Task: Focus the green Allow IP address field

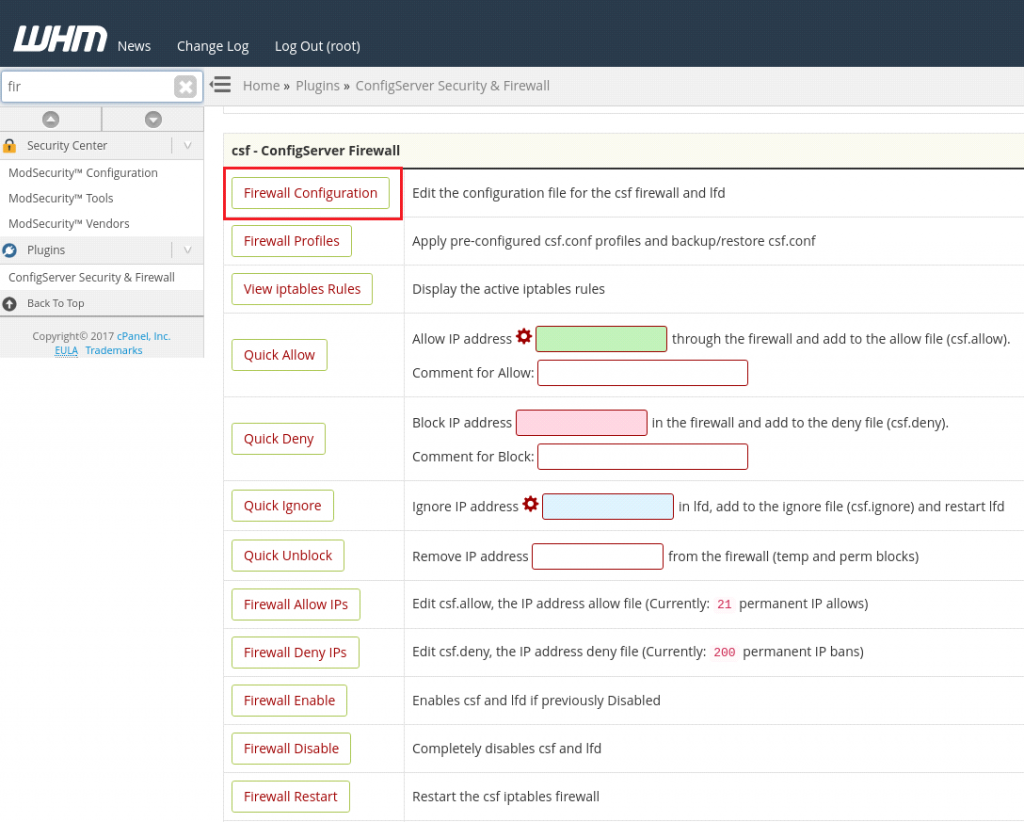Action: 601,339
